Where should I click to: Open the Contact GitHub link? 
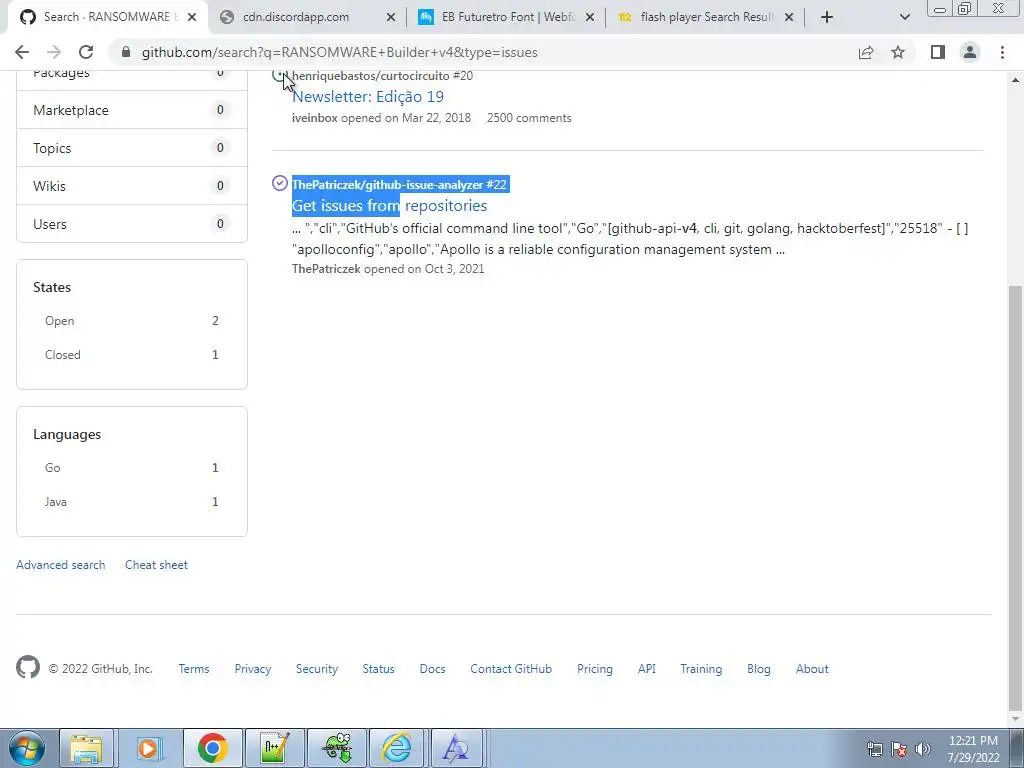pyautogui.click(x=511, y=669)
